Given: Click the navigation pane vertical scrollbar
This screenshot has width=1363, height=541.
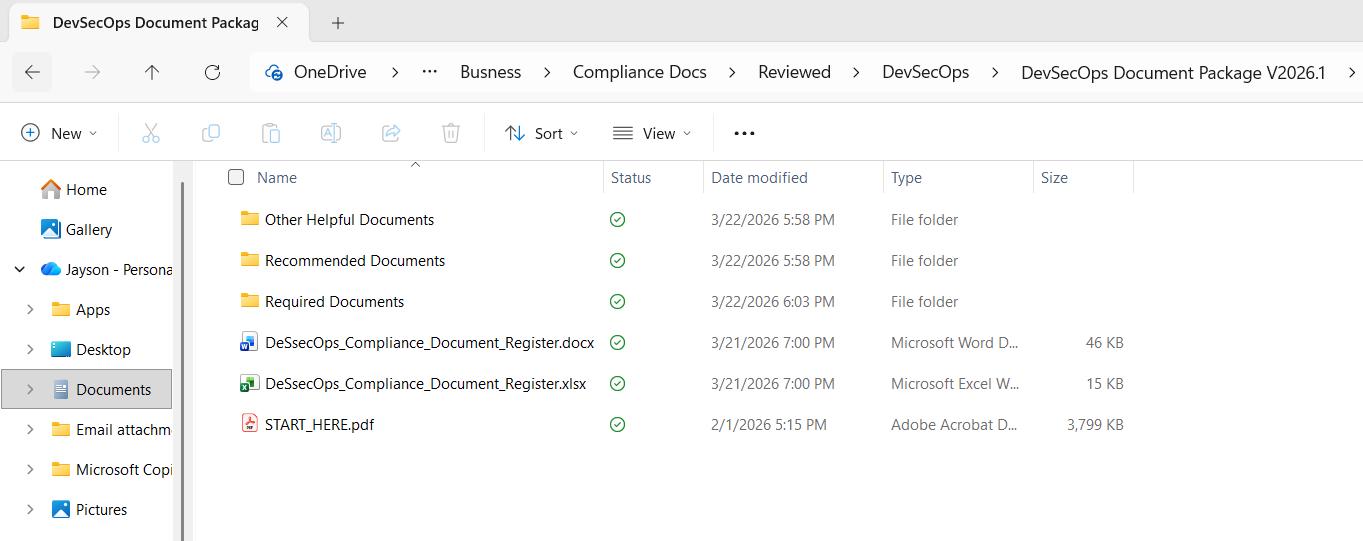Looking at the screenshot, I should pyautogui.click(x=182, y=360).
